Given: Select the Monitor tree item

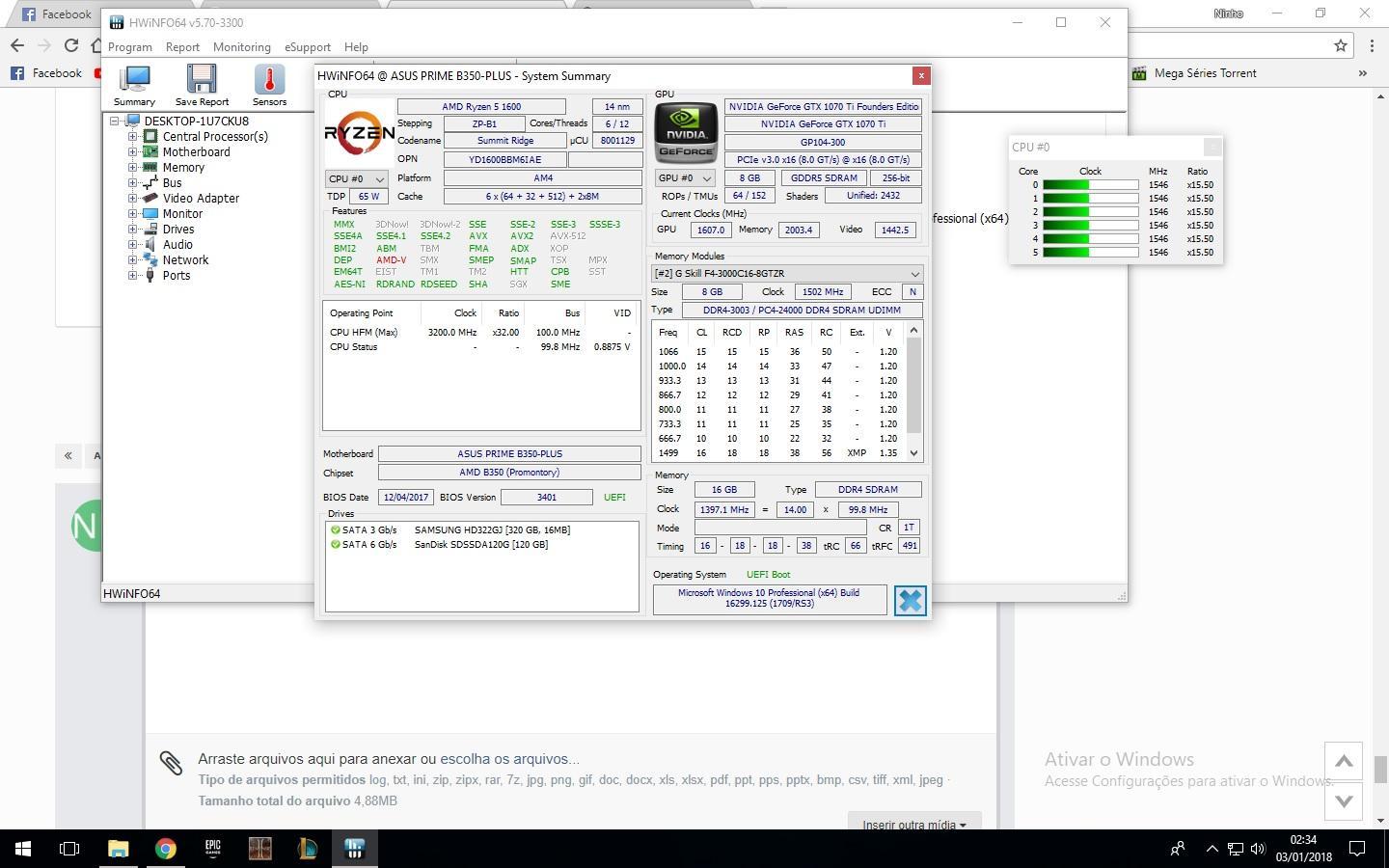Looking at the screenshot, I should pyautogui.click(x=182, y=214).
